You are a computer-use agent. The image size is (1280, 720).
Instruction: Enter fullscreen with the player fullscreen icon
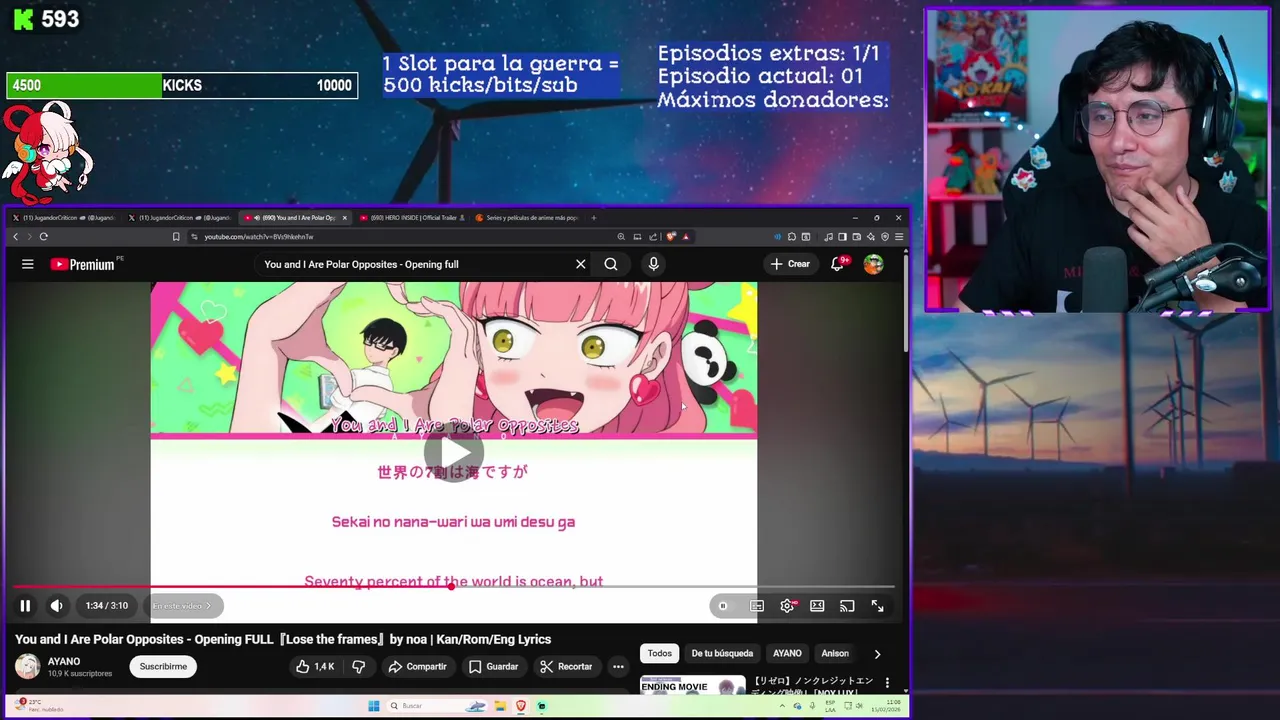click(877, 606)
